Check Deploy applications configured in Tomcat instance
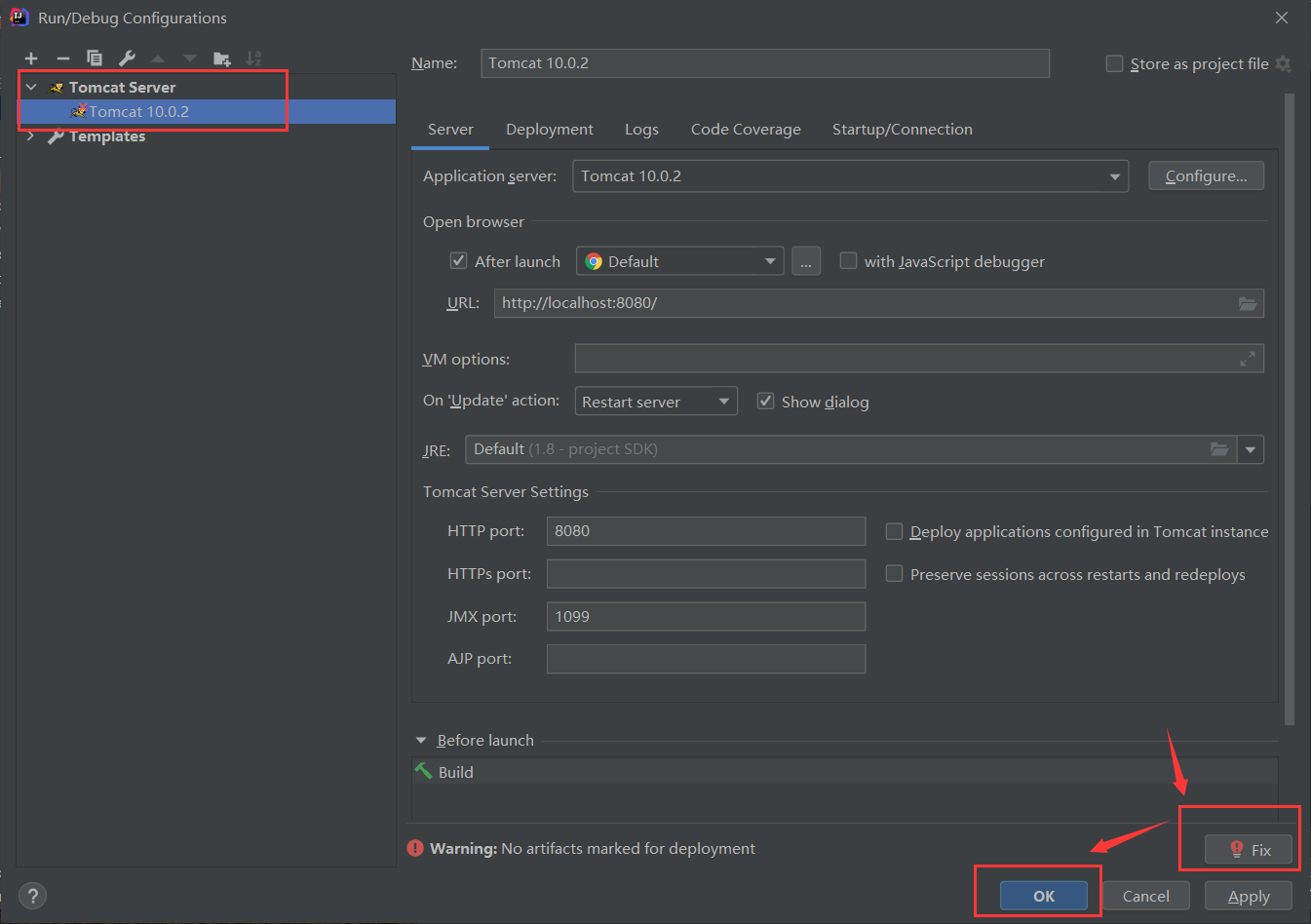 (x=894, y=531)
